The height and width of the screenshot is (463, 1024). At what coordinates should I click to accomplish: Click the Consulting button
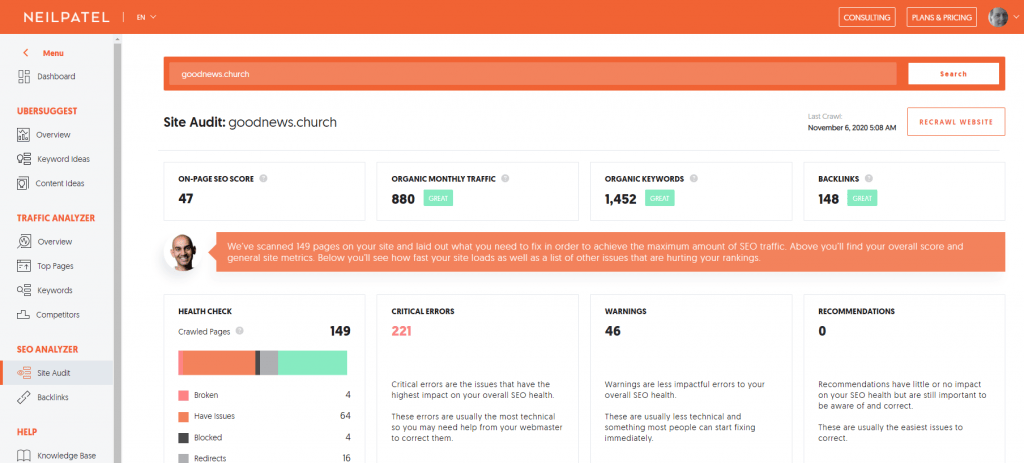[x=867, y=17]
